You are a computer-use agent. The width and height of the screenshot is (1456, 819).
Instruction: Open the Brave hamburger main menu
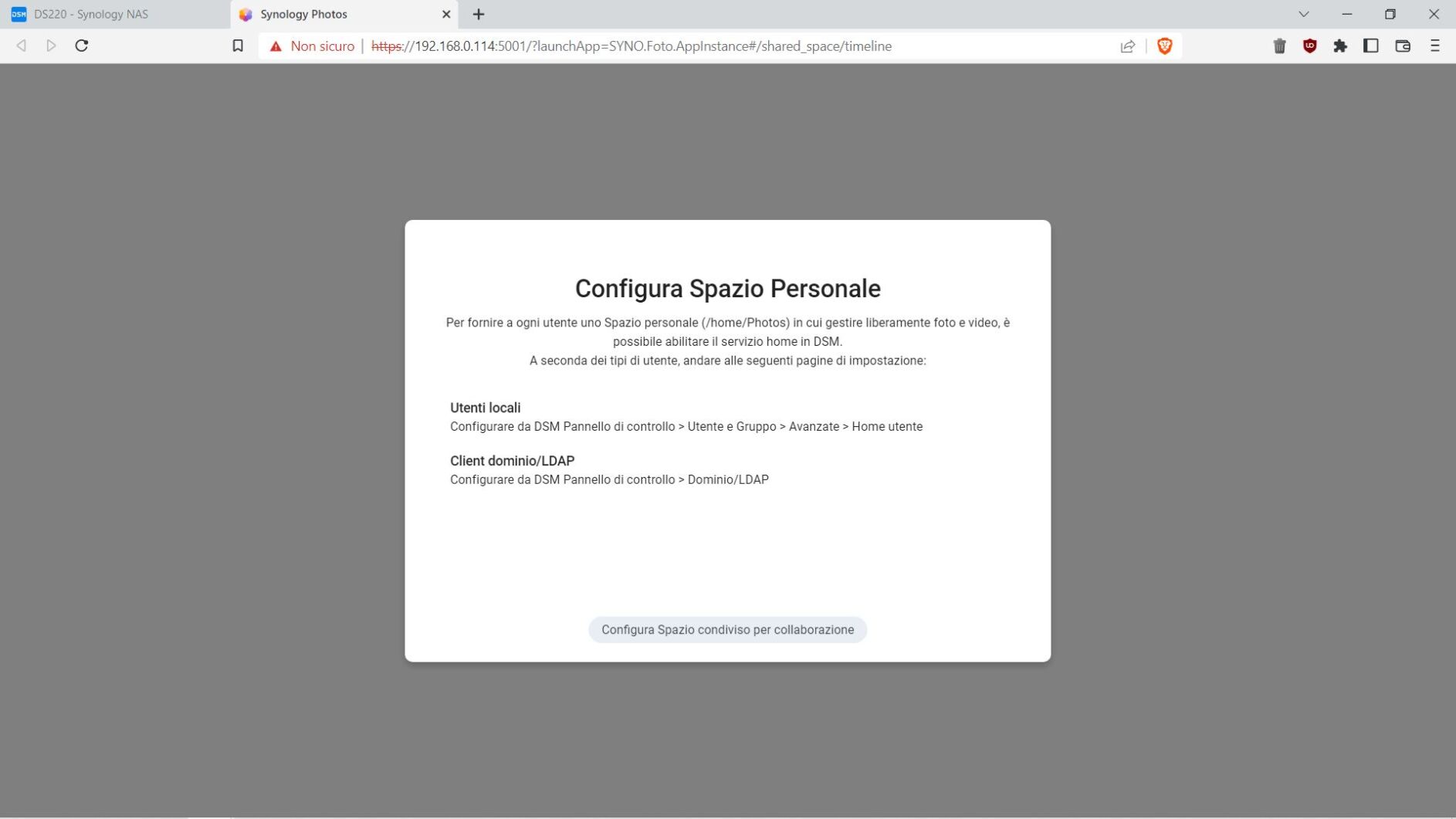1434,46
